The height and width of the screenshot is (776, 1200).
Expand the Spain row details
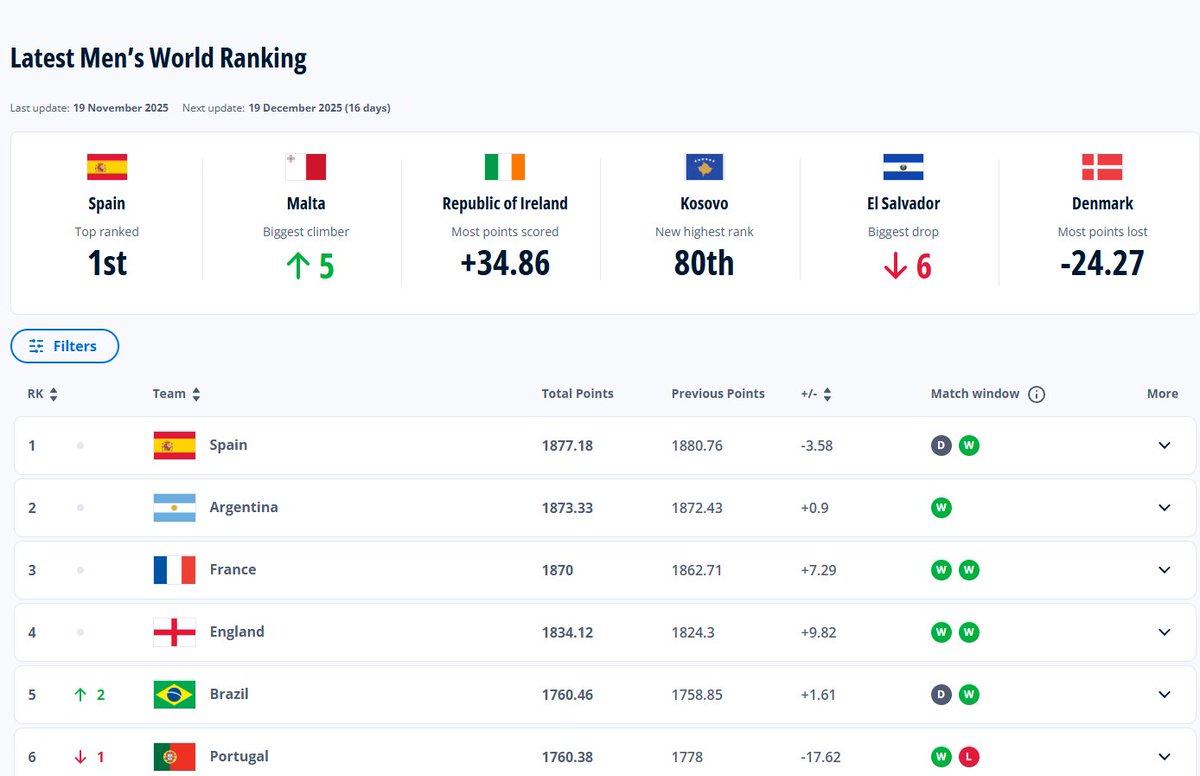pyautogui.click(x=1164, y=446)
